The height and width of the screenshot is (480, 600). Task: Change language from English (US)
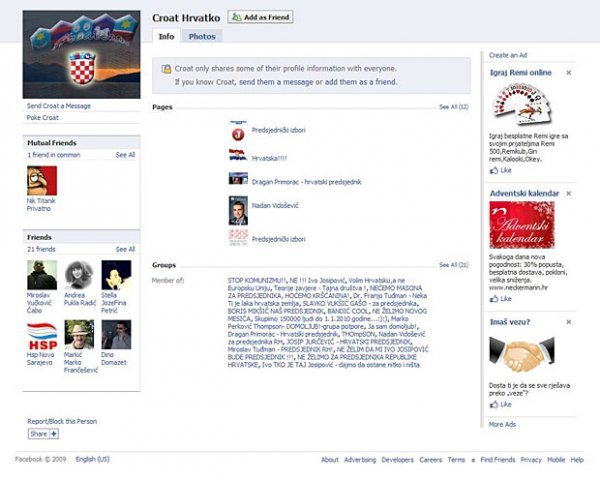pyautogui.click(x=93, y=459)
